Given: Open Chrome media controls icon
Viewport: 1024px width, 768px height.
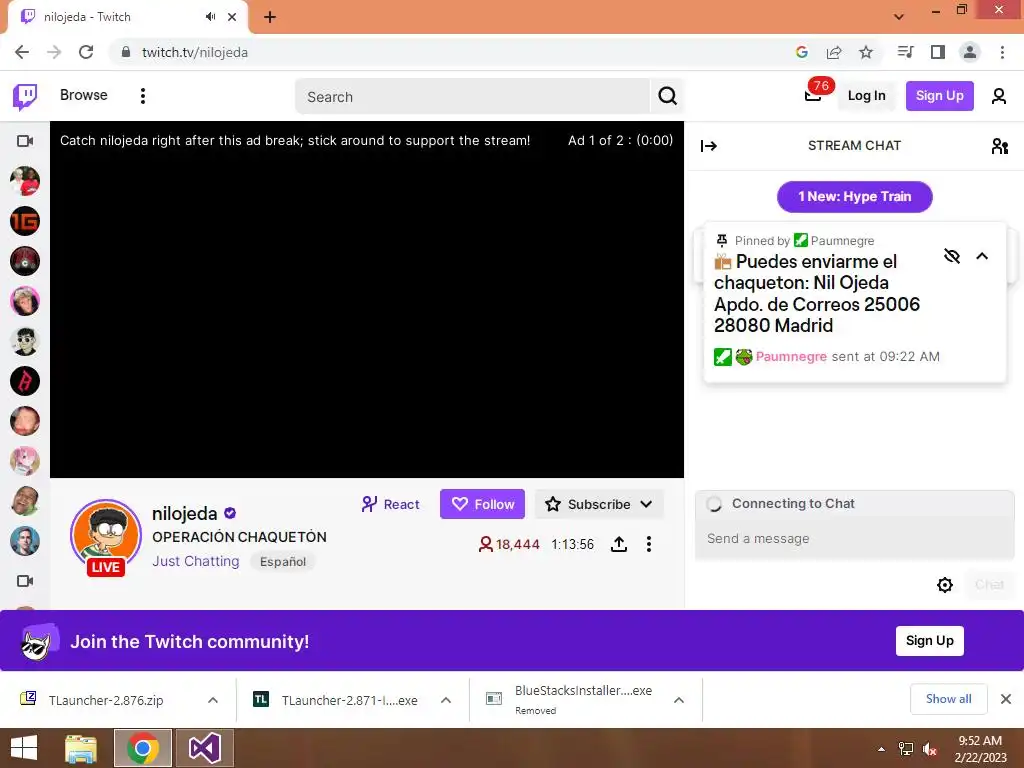Looking at the screenshot, I should click(905, 52).
